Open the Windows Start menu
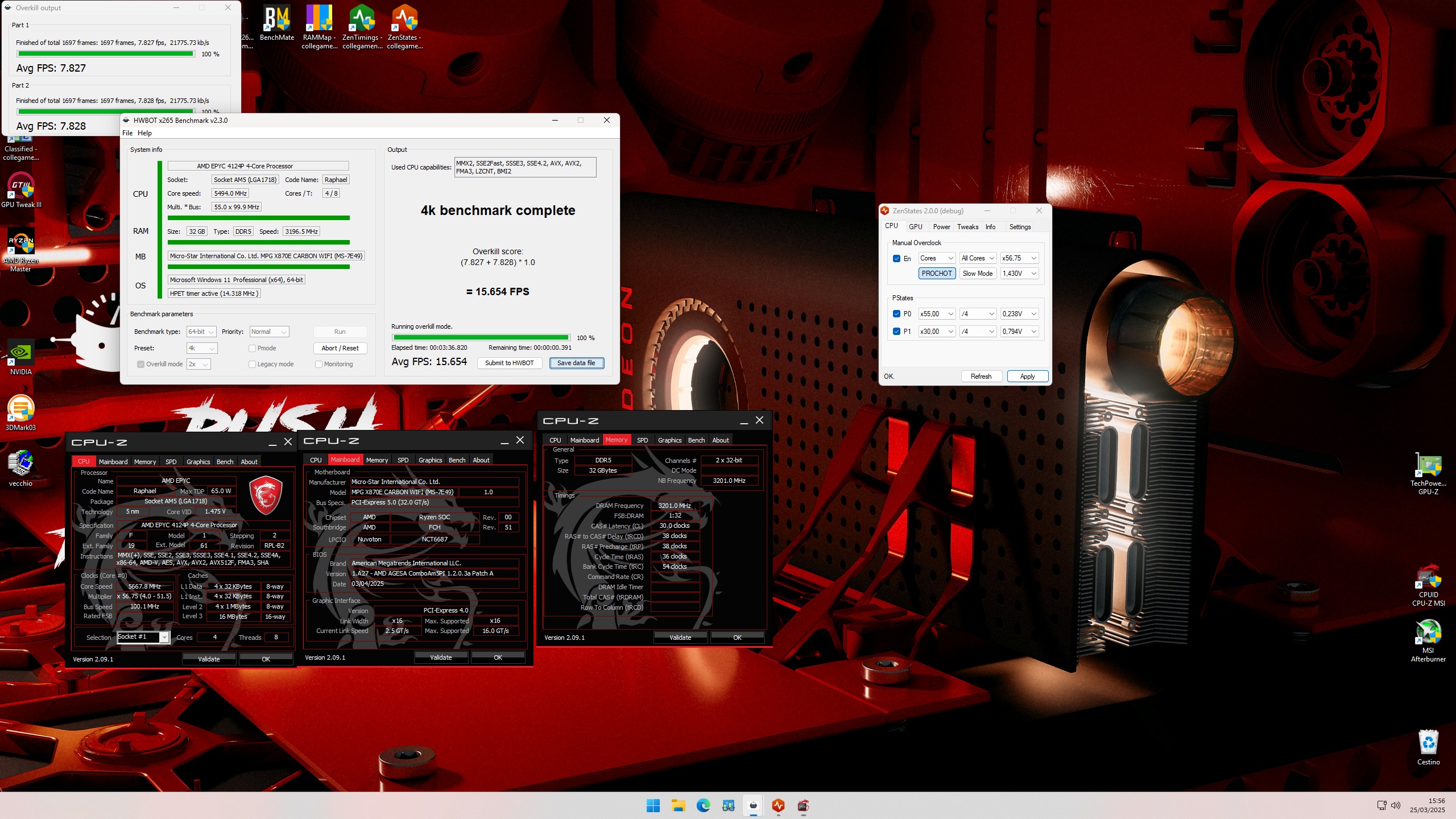Viewport: 1456px width, 819px height. (x=653, y=805)
